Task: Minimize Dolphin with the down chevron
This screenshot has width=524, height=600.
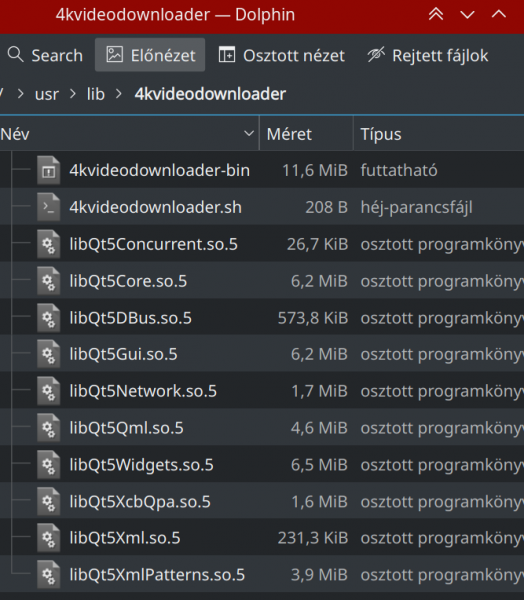Action: (x=467, y=15)
